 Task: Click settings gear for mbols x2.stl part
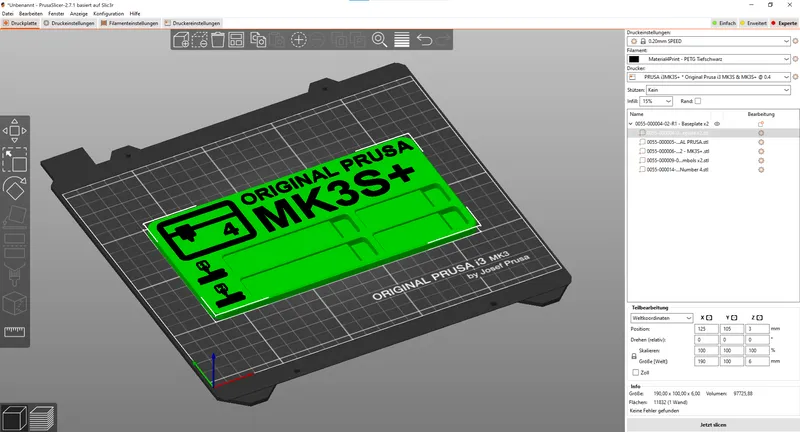[761, 161]
